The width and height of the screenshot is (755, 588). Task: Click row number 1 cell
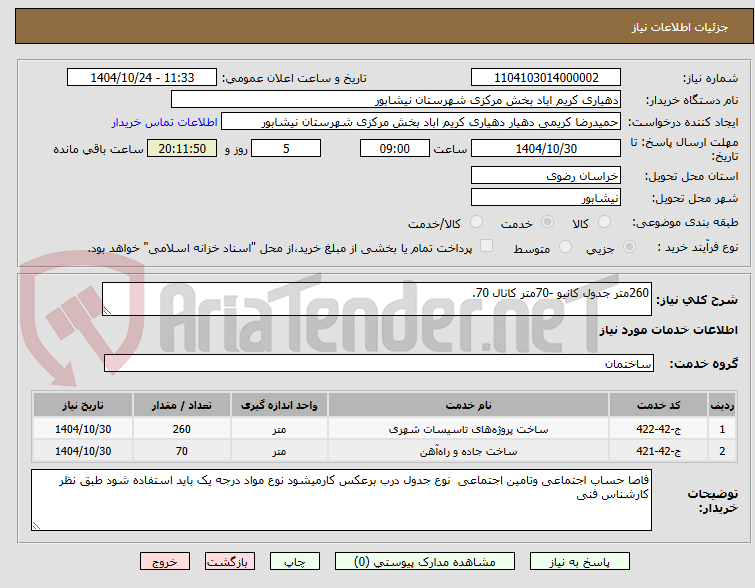pos(722,429)
